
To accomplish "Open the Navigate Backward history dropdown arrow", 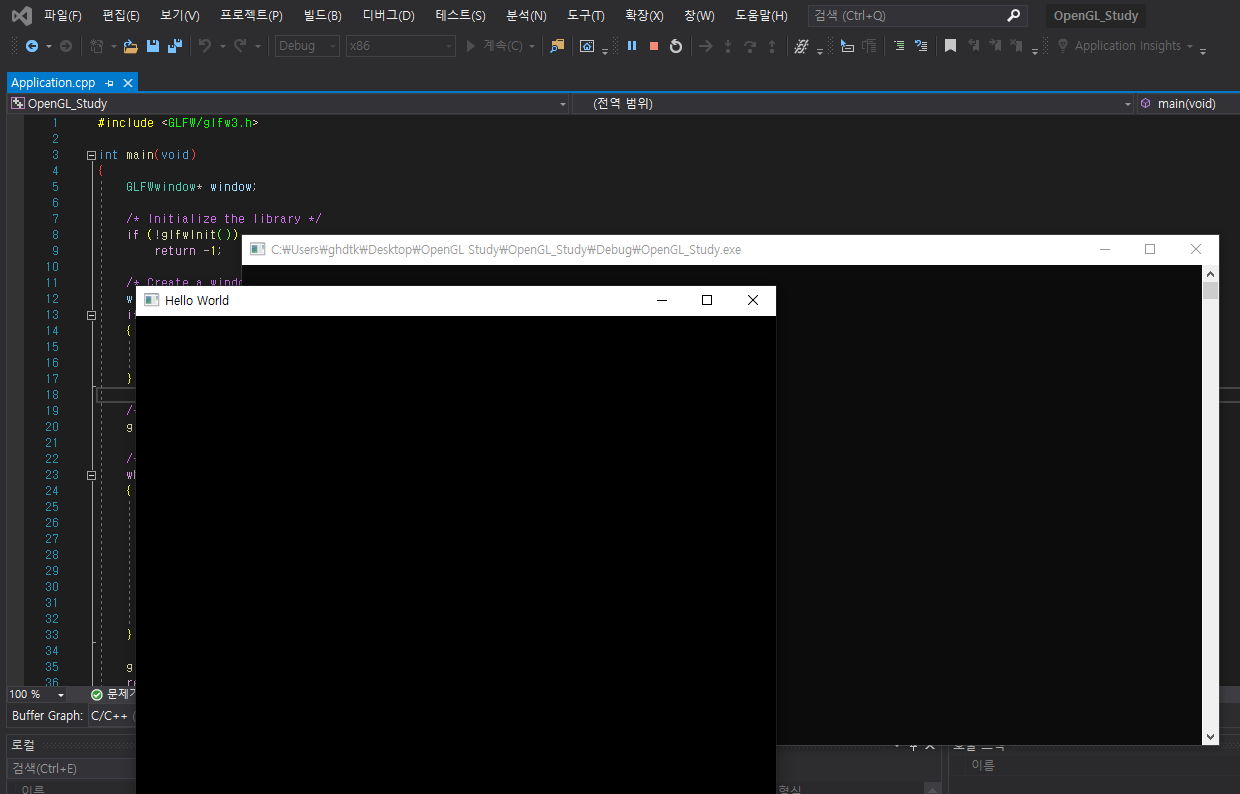I will pyautogui.click(x=48, y=46).
